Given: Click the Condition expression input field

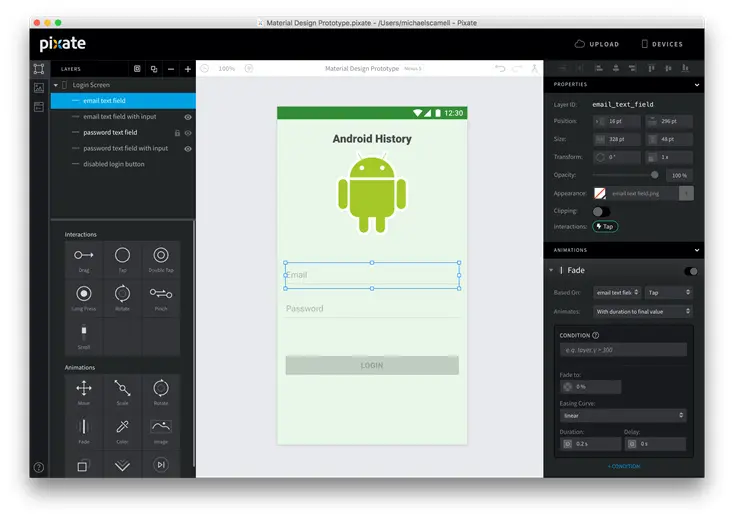Looking at the screenshot, I should pos(623,350).
